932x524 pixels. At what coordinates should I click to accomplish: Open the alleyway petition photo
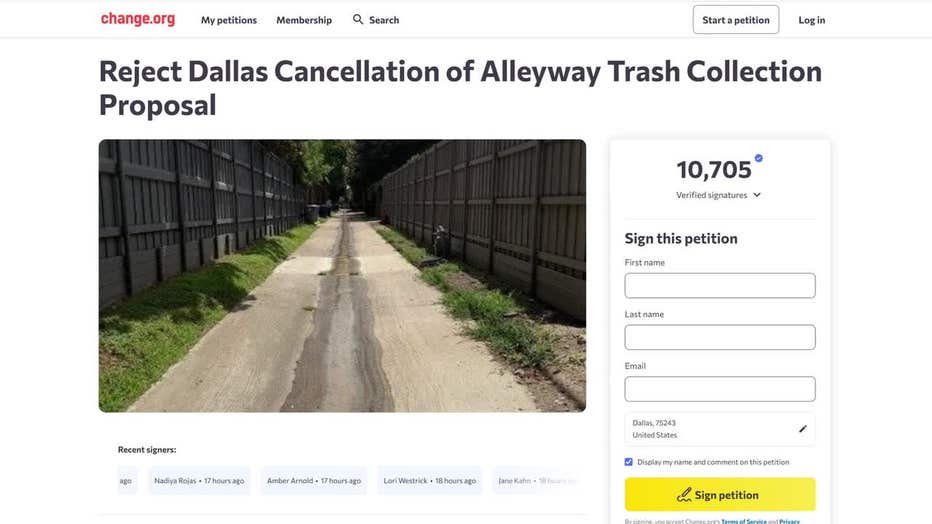click(342, 275)
